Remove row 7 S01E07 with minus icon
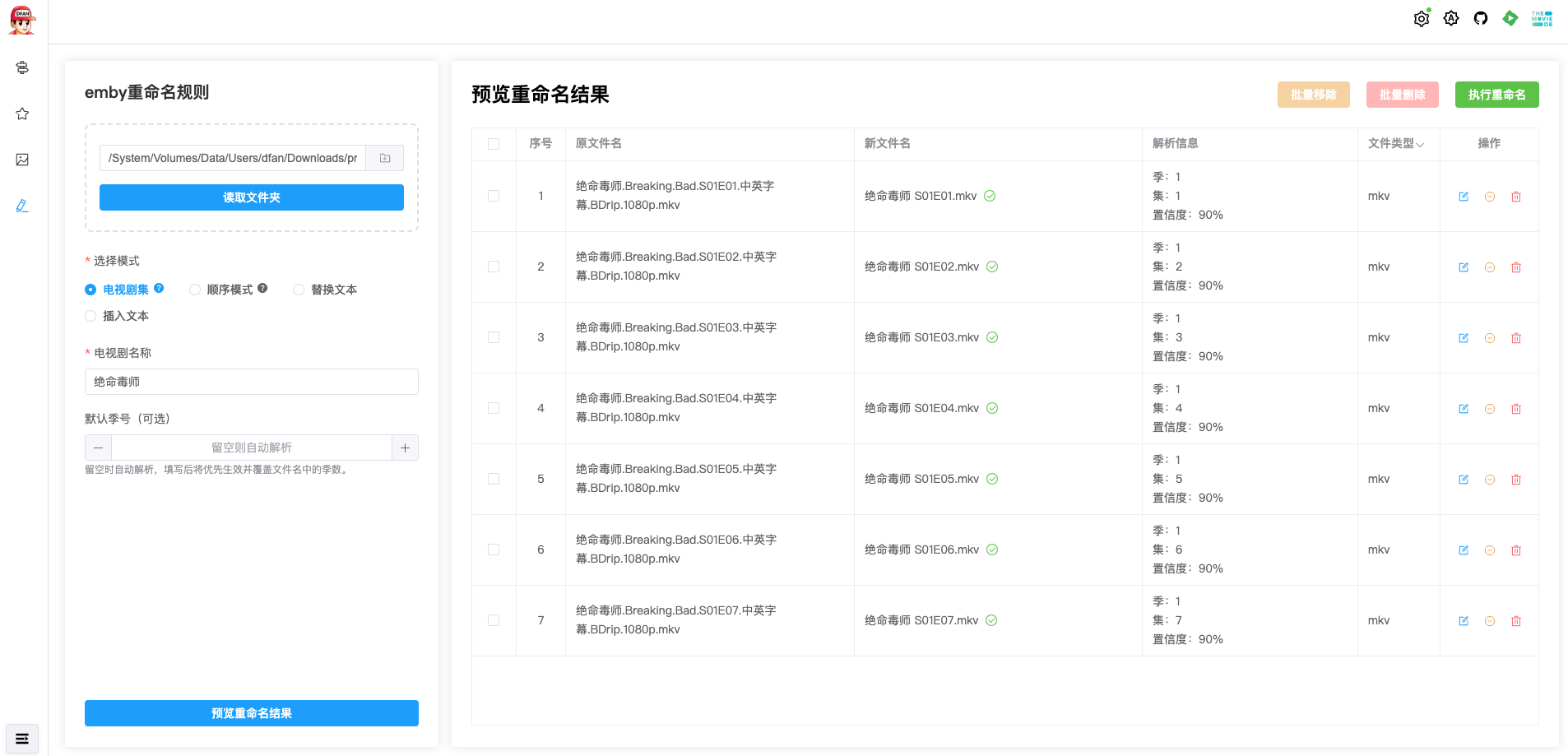Screen dimensions: 1568x756 (1490, 621)
